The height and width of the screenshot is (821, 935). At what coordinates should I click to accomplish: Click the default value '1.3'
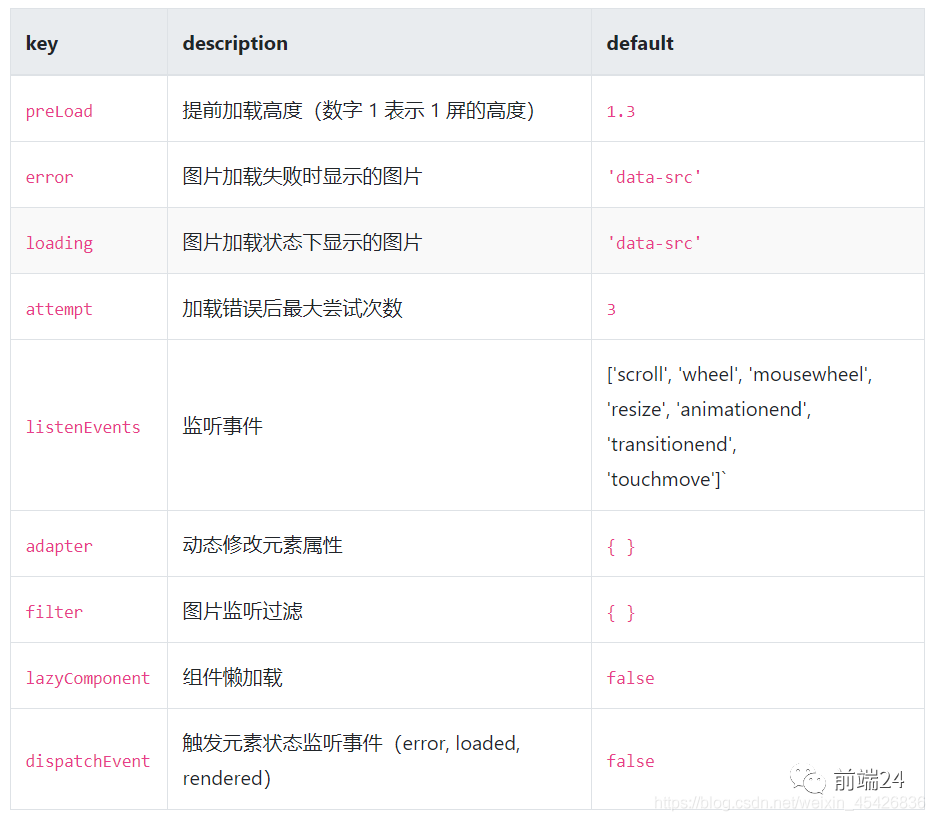tap(621, 111)
